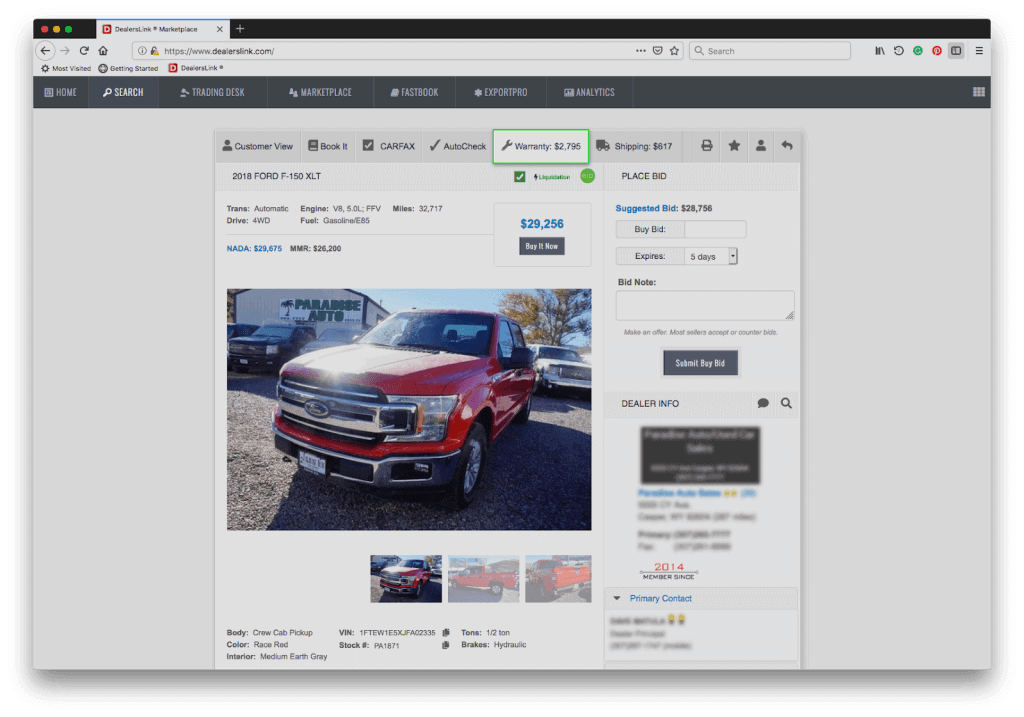The image size is (1024, 717).
Task: Open the browser home page
Action: (103, 50)
